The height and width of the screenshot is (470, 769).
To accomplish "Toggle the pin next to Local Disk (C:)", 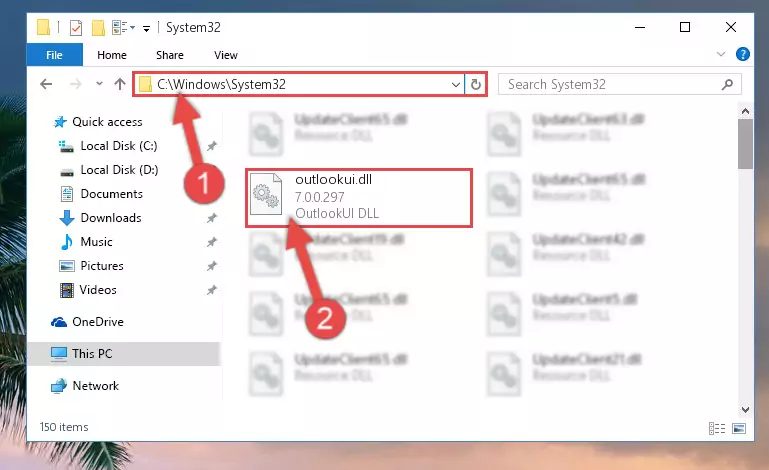I will click(x=211, y=146).
